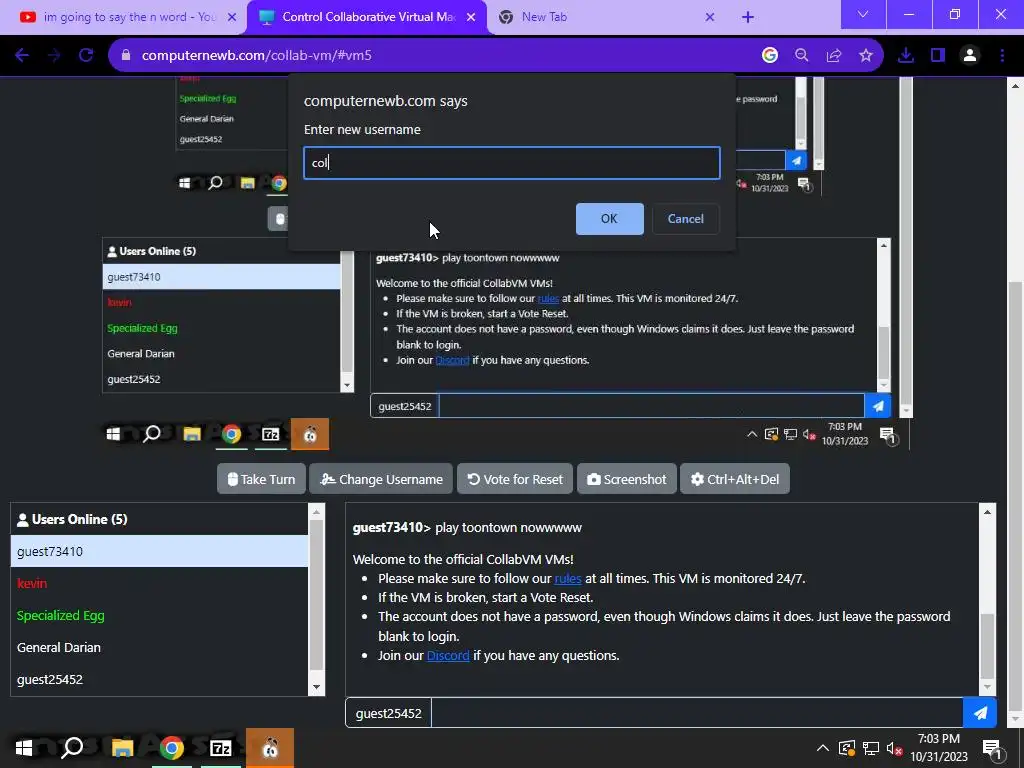Click muted volume icon in host tray
Image resolution: width=1024 pixels, height=768 pixels.
coord(895,748)
